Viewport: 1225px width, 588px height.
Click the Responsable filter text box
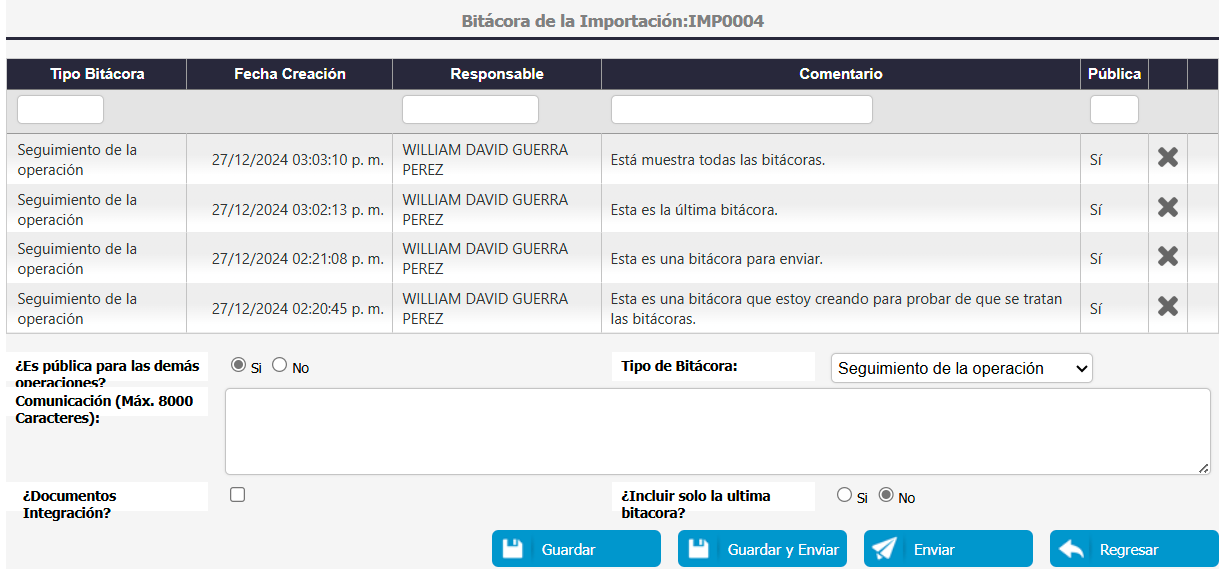tap(470, 109)
